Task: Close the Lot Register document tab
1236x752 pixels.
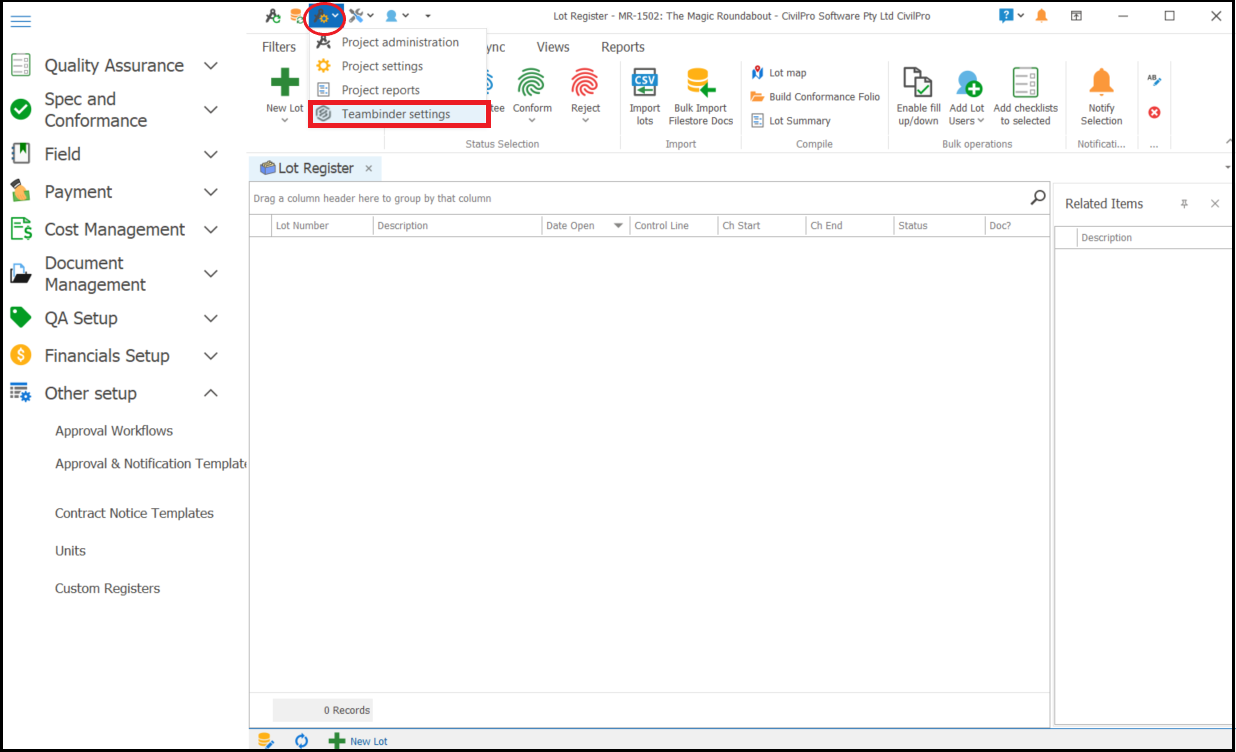Action: pos(368,169)
